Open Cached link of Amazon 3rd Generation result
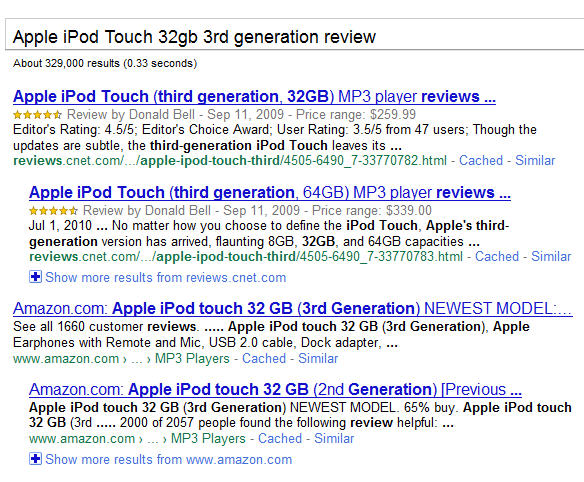584x482 pixels. (264, 358)
